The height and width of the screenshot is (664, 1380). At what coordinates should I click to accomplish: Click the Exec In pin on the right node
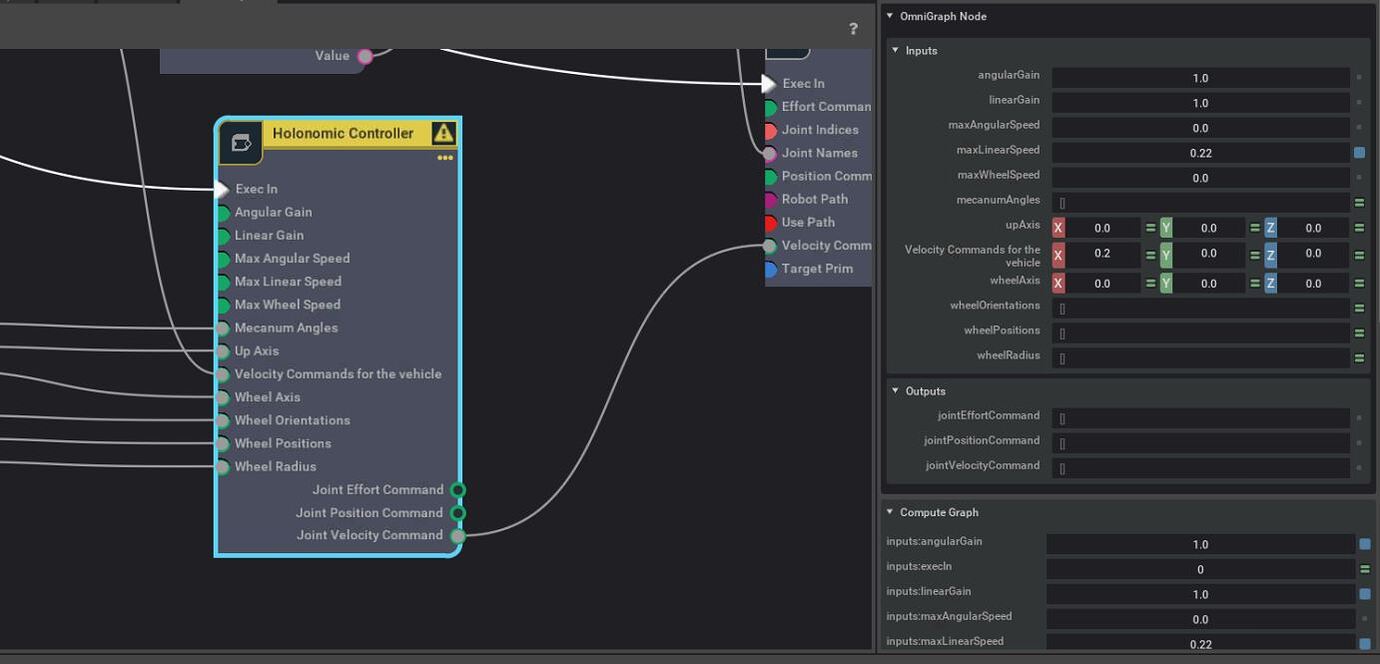pos(768,83)
